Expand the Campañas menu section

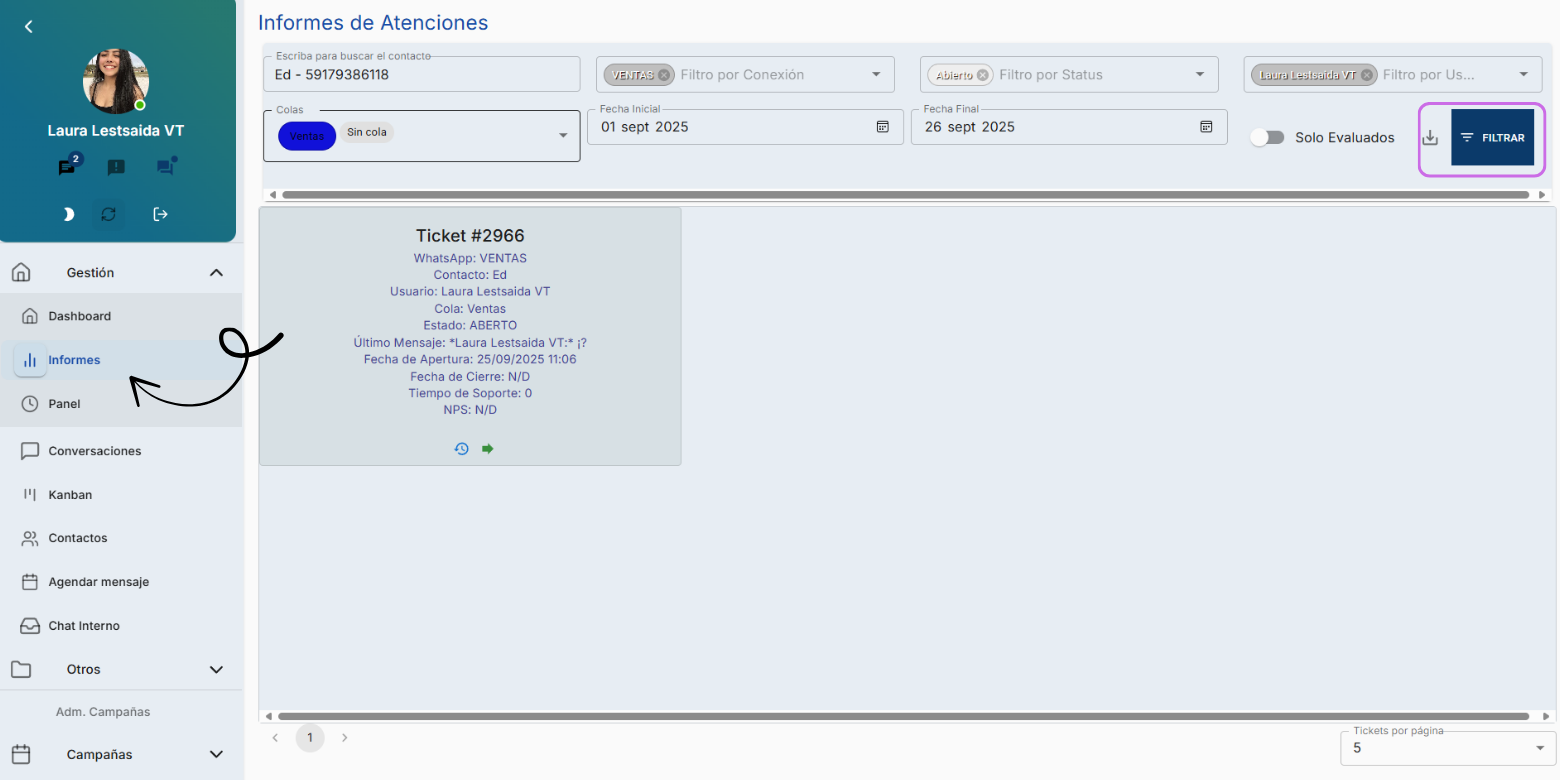(x=216, y=755)
